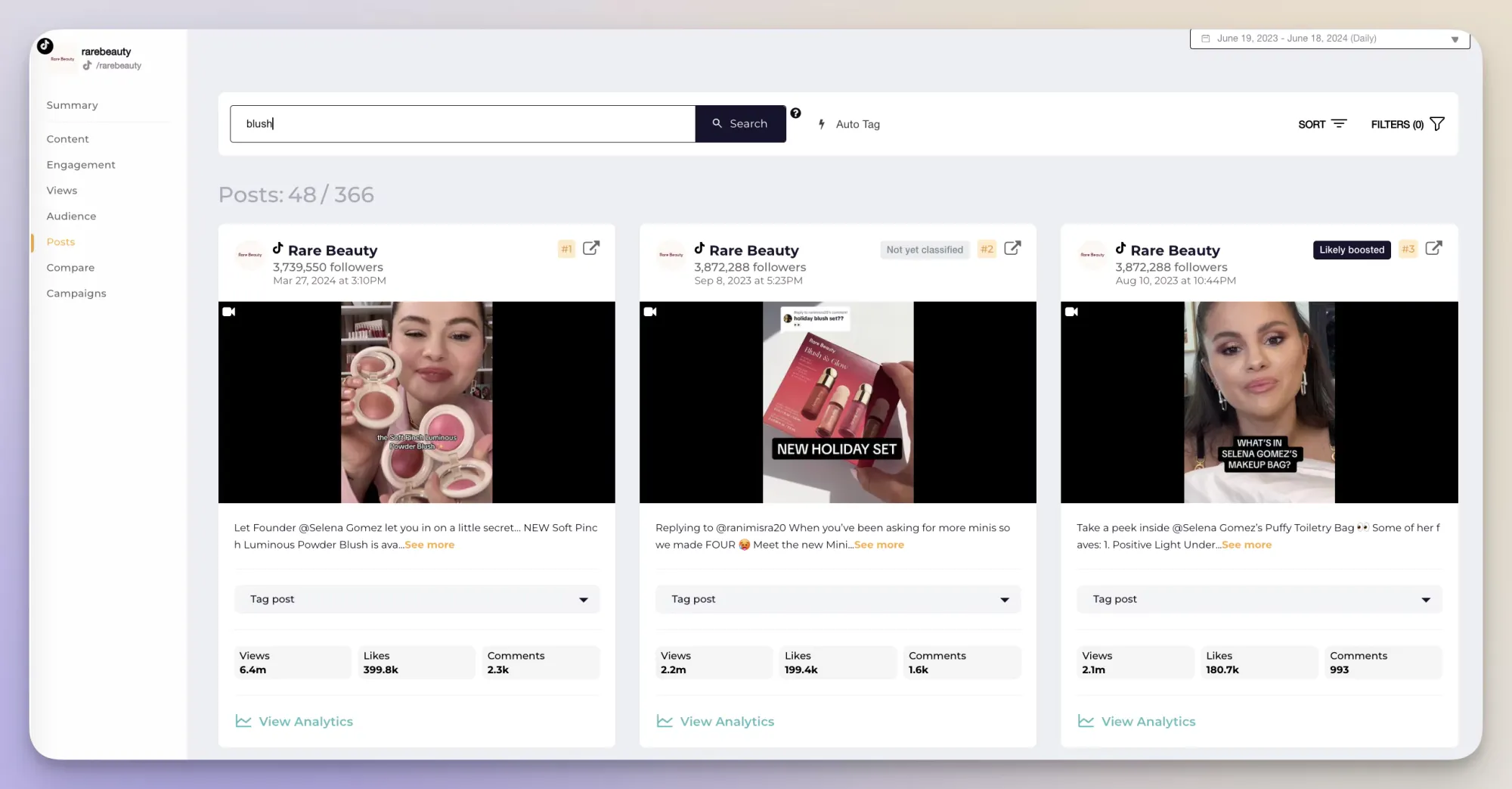Click Views 2.1m stat

pyautogui.click(x=1135, y=663)
